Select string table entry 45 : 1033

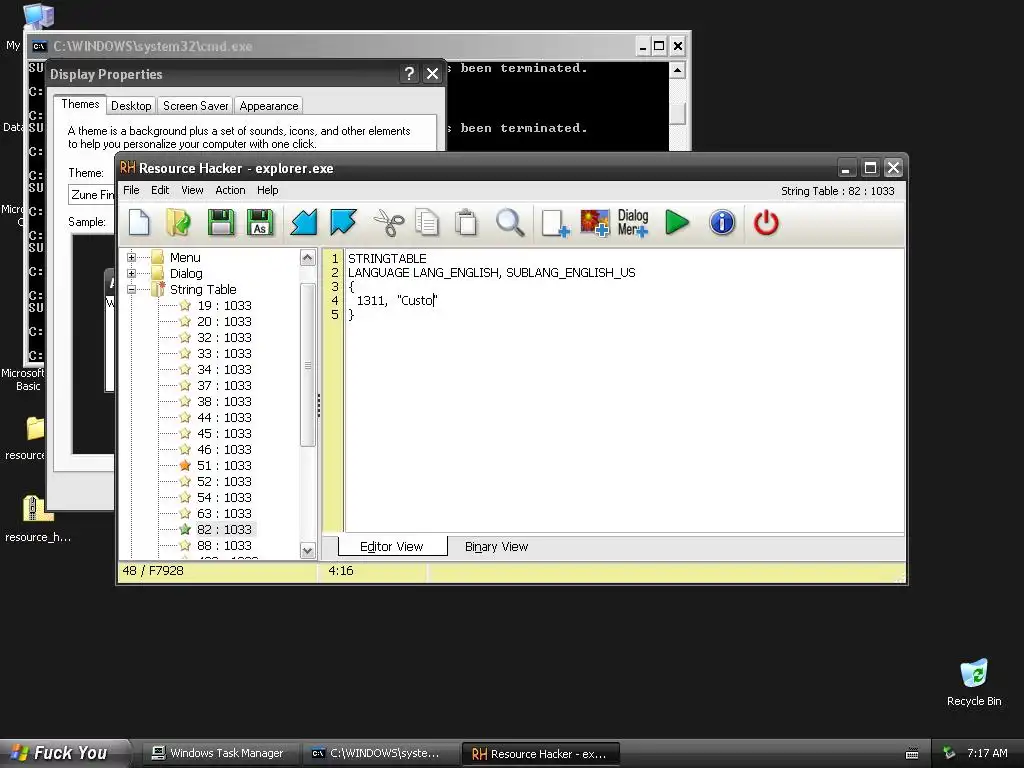tap(224, 434)
